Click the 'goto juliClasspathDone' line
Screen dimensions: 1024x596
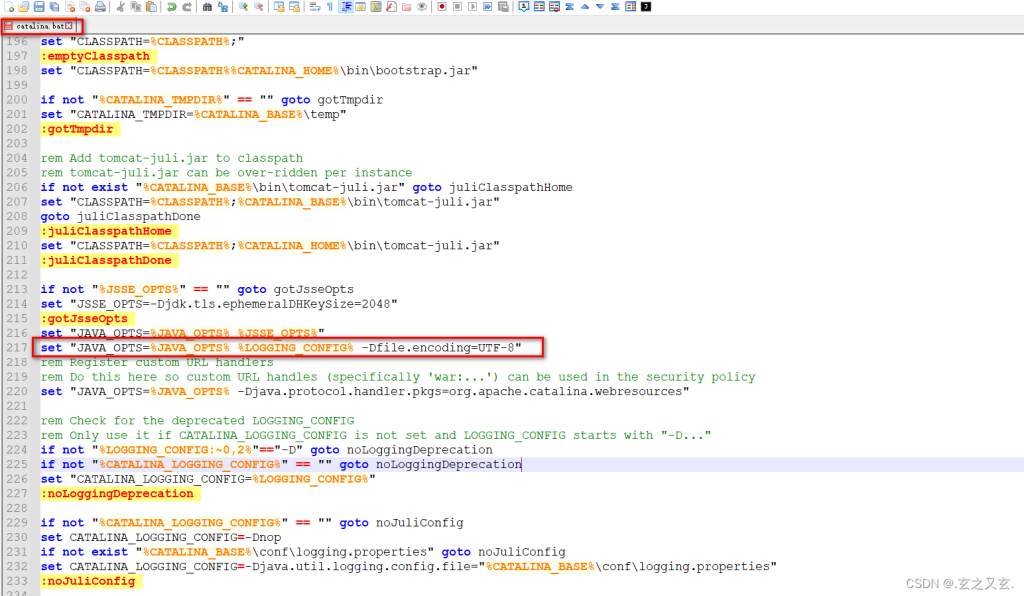[121, 217]
